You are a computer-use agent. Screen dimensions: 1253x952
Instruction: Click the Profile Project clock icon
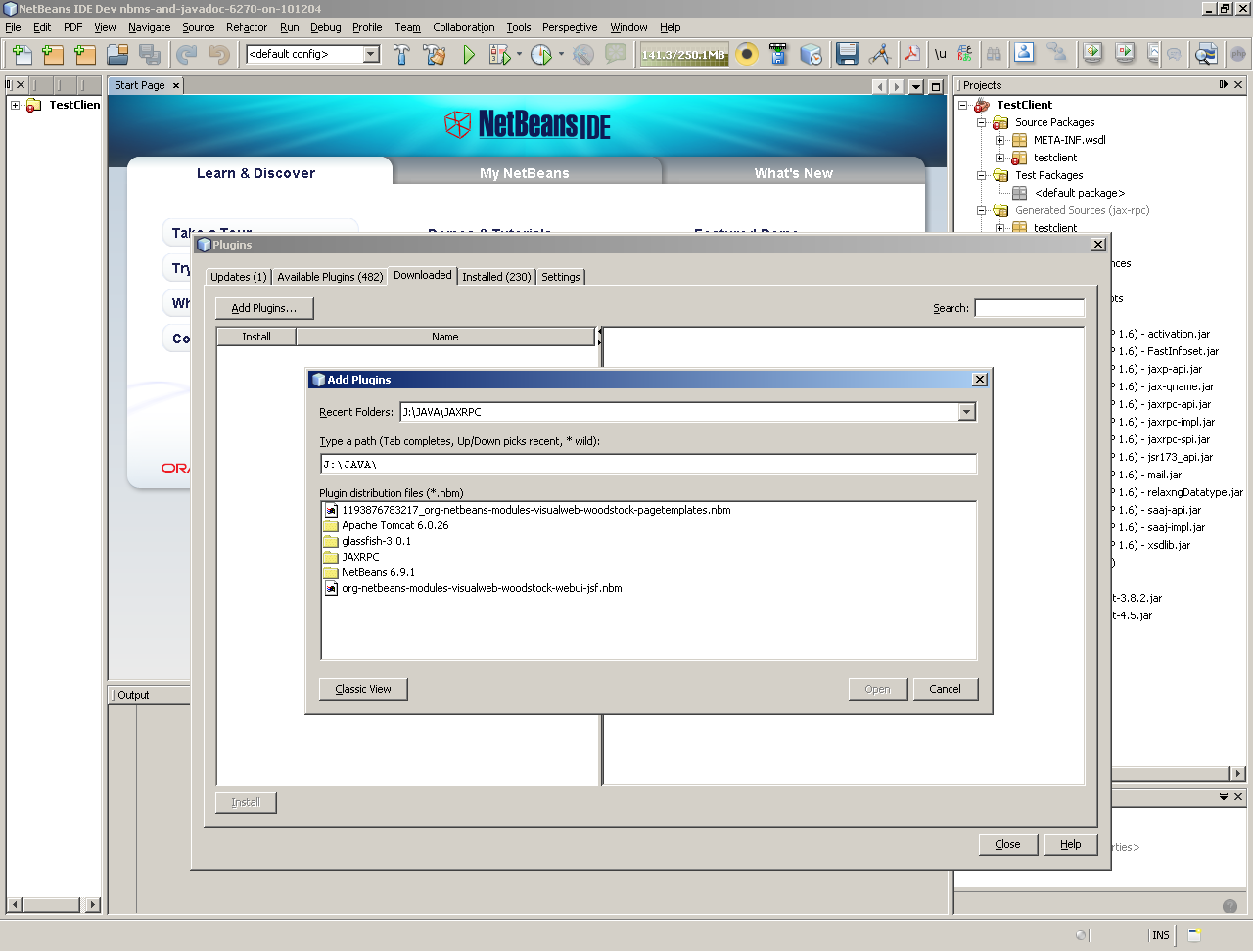coord(541,55)
